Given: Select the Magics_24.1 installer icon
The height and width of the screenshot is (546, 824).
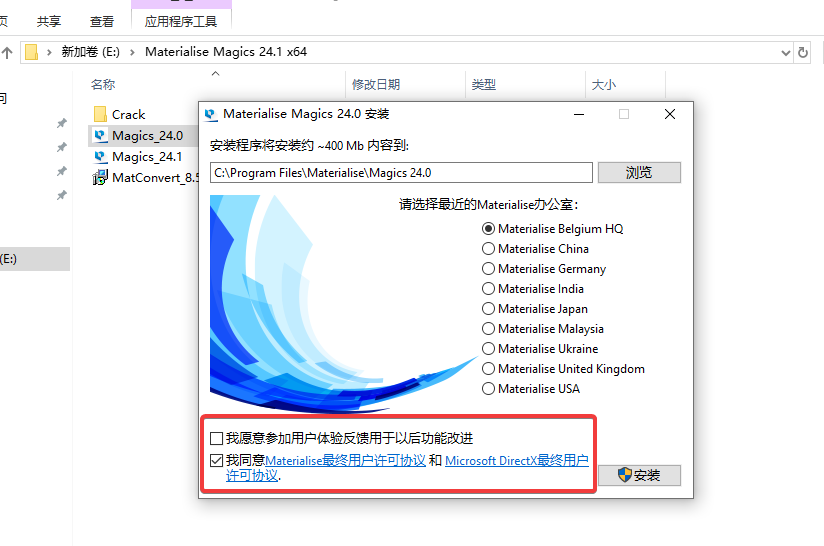Looking at the screenshot, I should pos(100,157).
